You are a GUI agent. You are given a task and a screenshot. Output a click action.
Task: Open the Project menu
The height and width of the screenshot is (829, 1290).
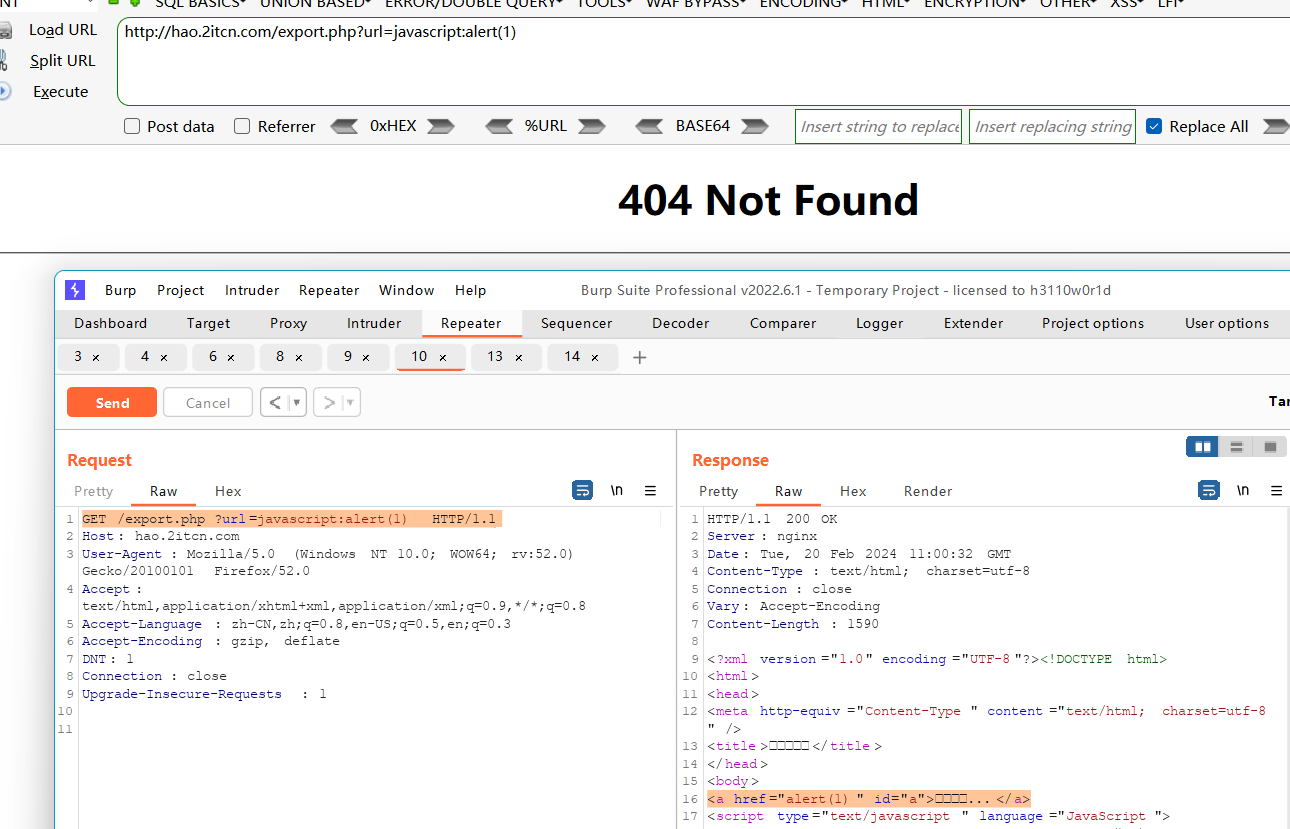(180, 290)
